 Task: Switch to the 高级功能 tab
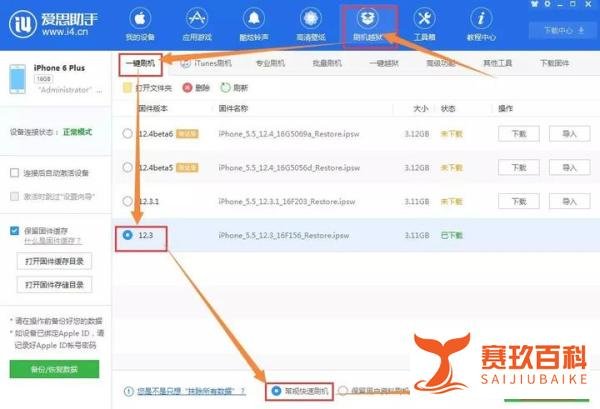[441, 63]
